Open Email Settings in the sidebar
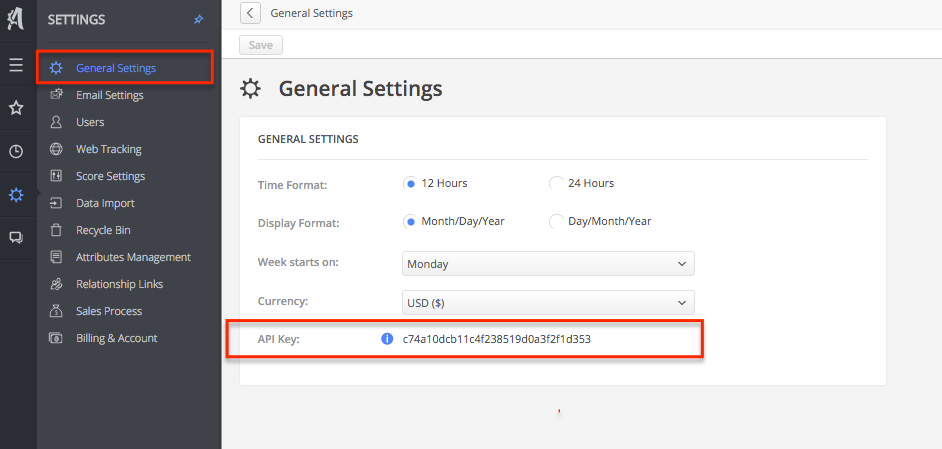The image size is (942, 449). coord(109,95)
